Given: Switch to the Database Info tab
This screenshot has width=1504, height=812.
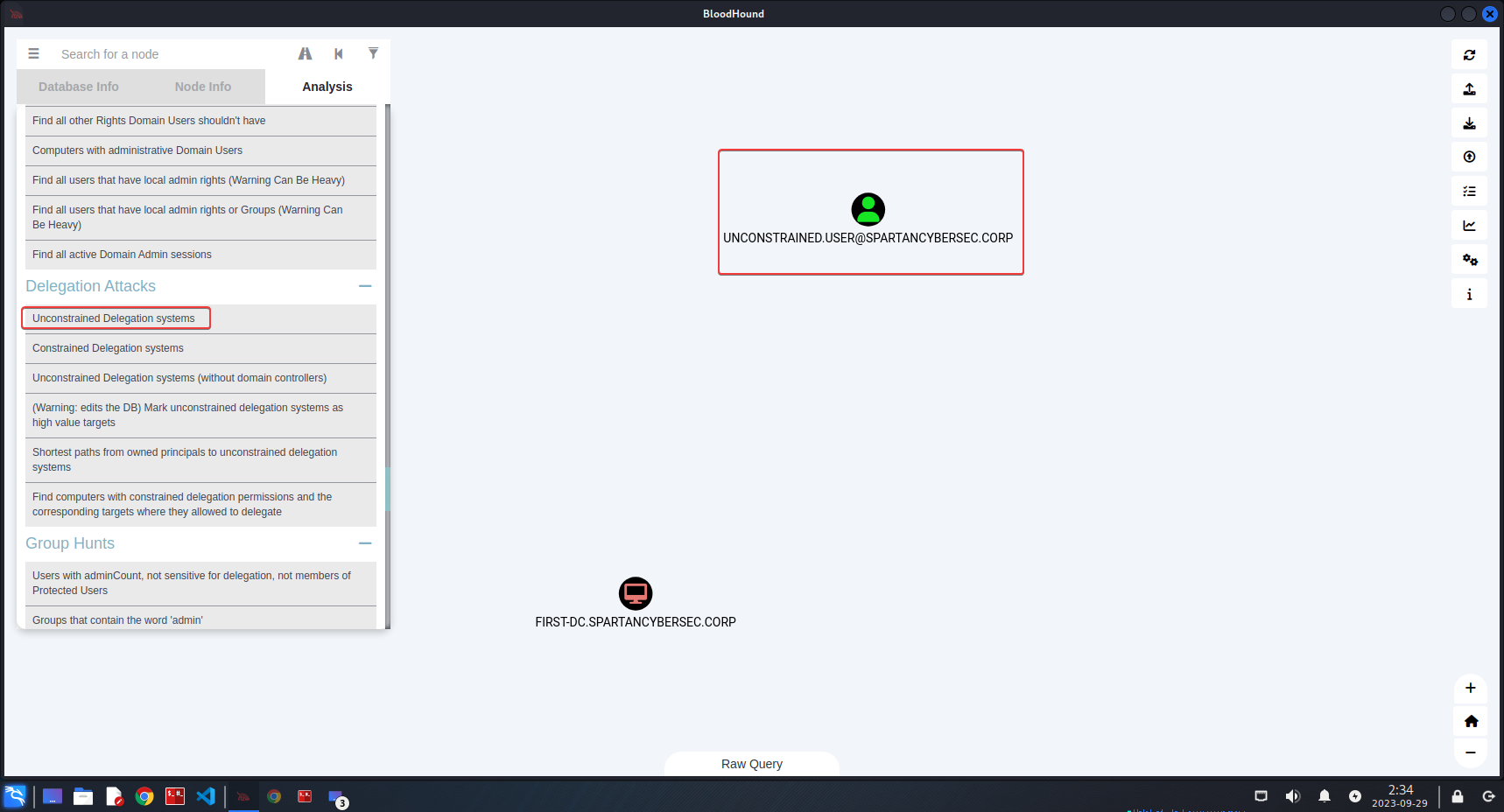Looking at the screenshot, I should (x=79, y=87).
